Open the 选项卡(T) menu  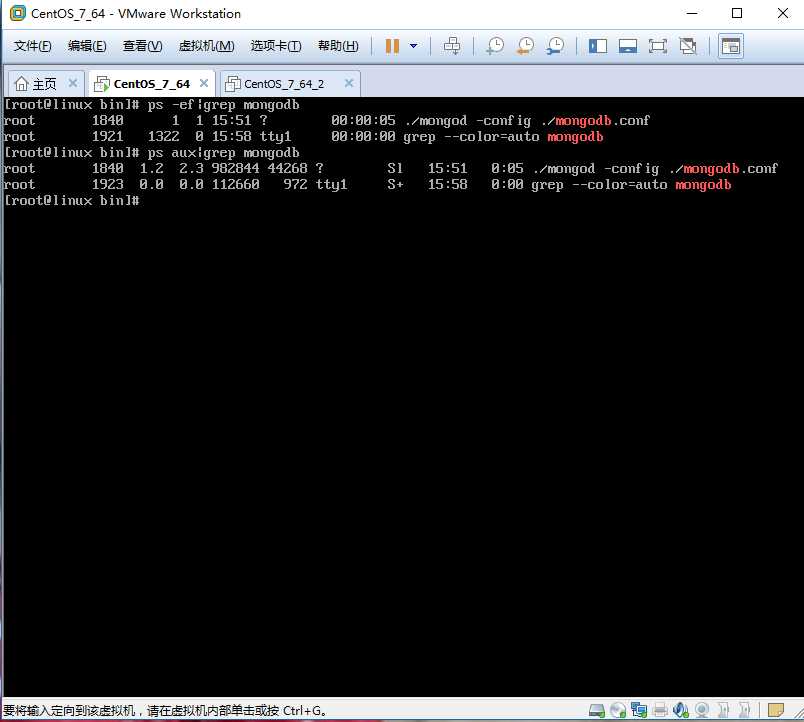(x=276, y=46)
